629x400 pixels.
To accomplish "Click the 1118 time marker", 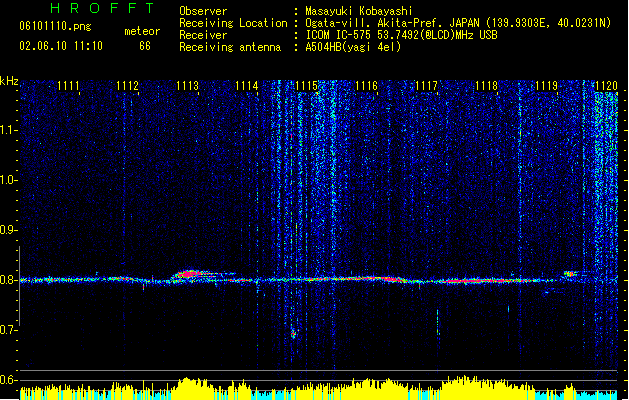I will click(x=486, y=85).
